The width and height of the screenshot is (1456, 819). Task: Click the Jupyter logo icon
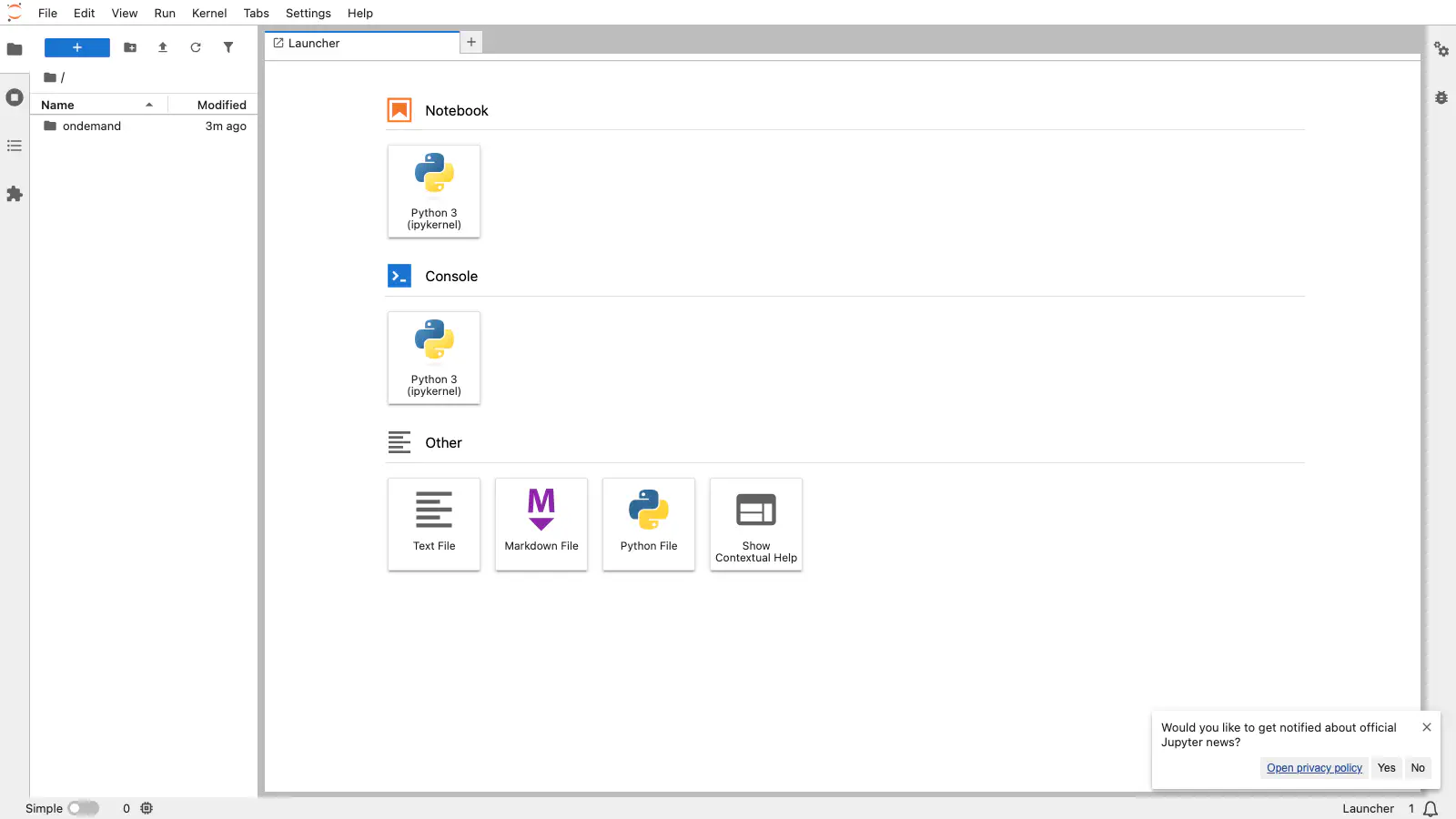tap(15, 13)
